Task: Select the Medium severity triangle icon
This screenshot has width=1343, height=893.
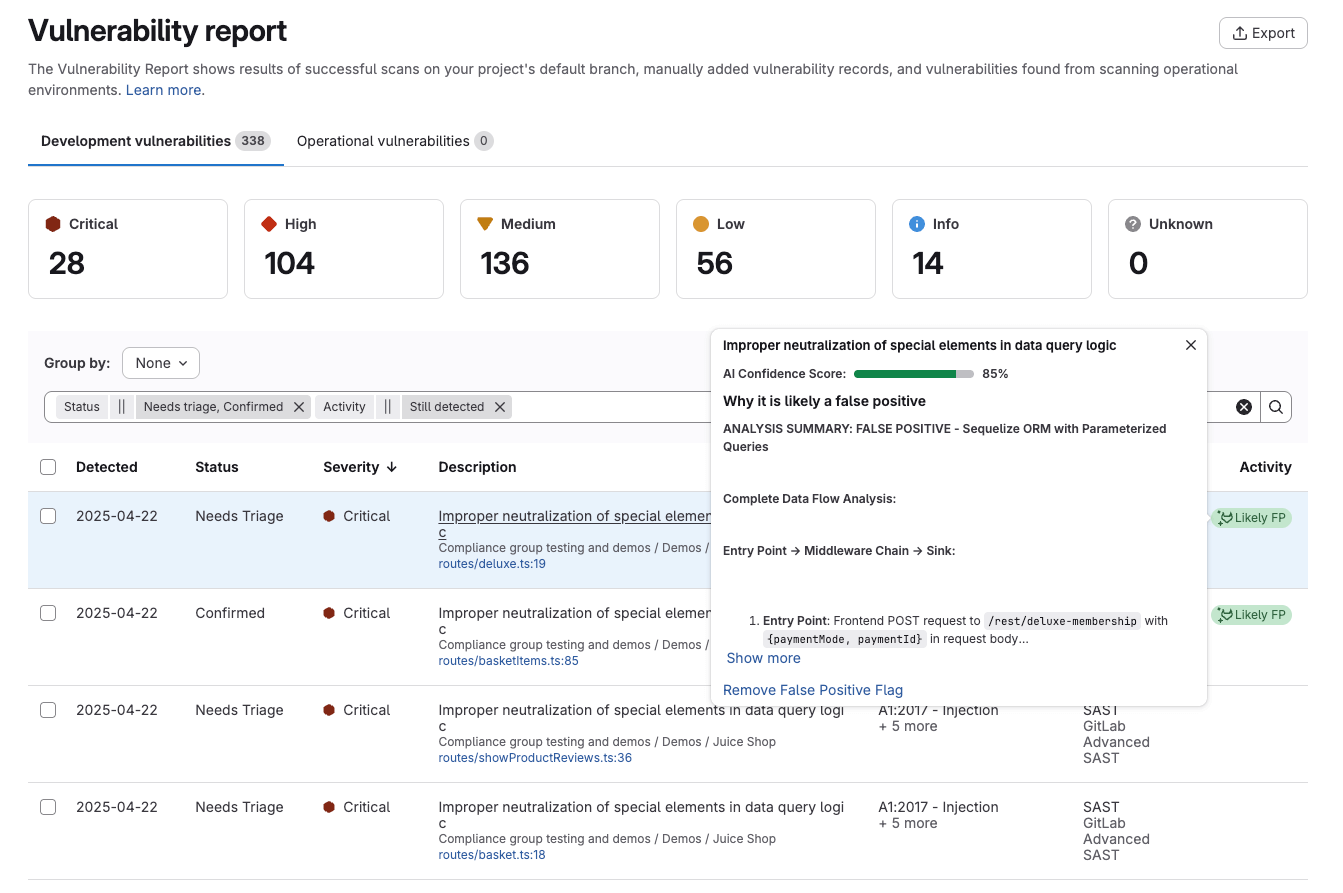Action: (x=486, y=224)
